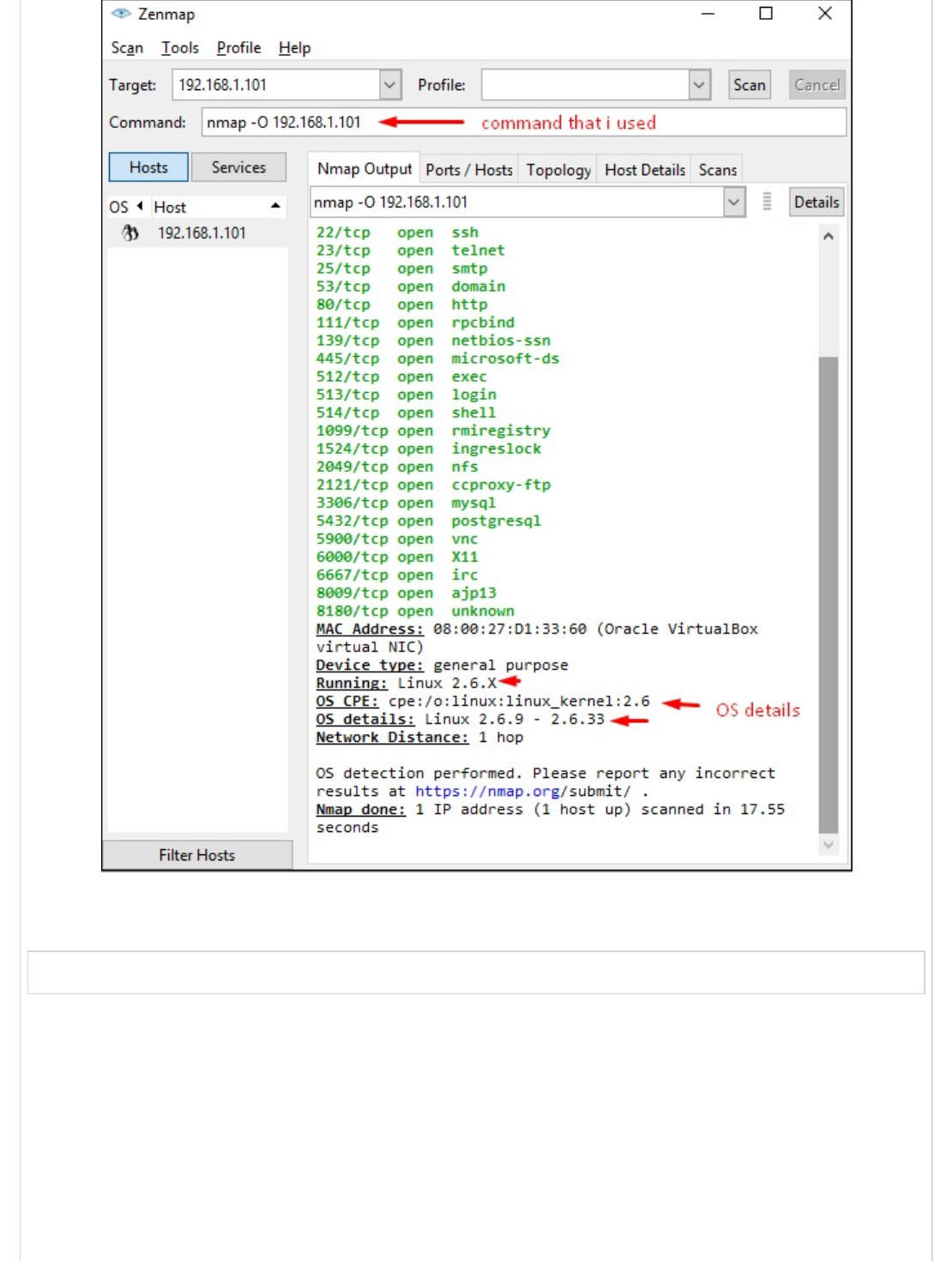Screen dimensions: 952x1261
Task: Click the Nmap done label
Action: (360, 809)
